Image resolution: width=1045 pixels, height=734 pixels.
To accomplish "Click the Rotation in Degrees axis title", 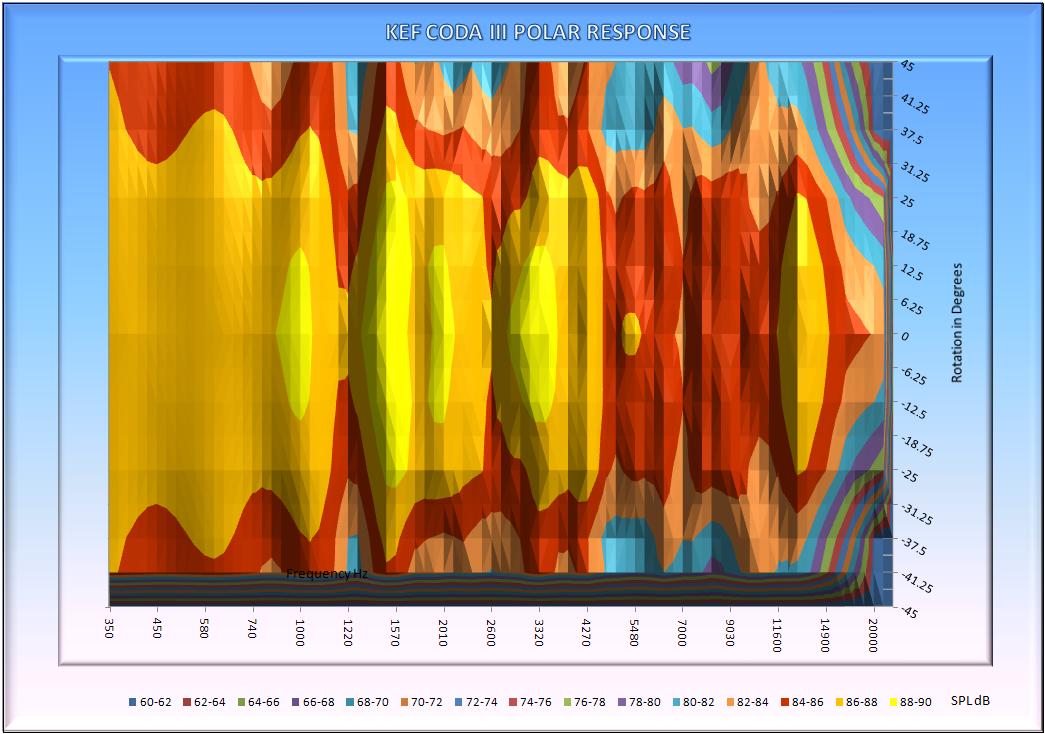I will coord(957,323).
